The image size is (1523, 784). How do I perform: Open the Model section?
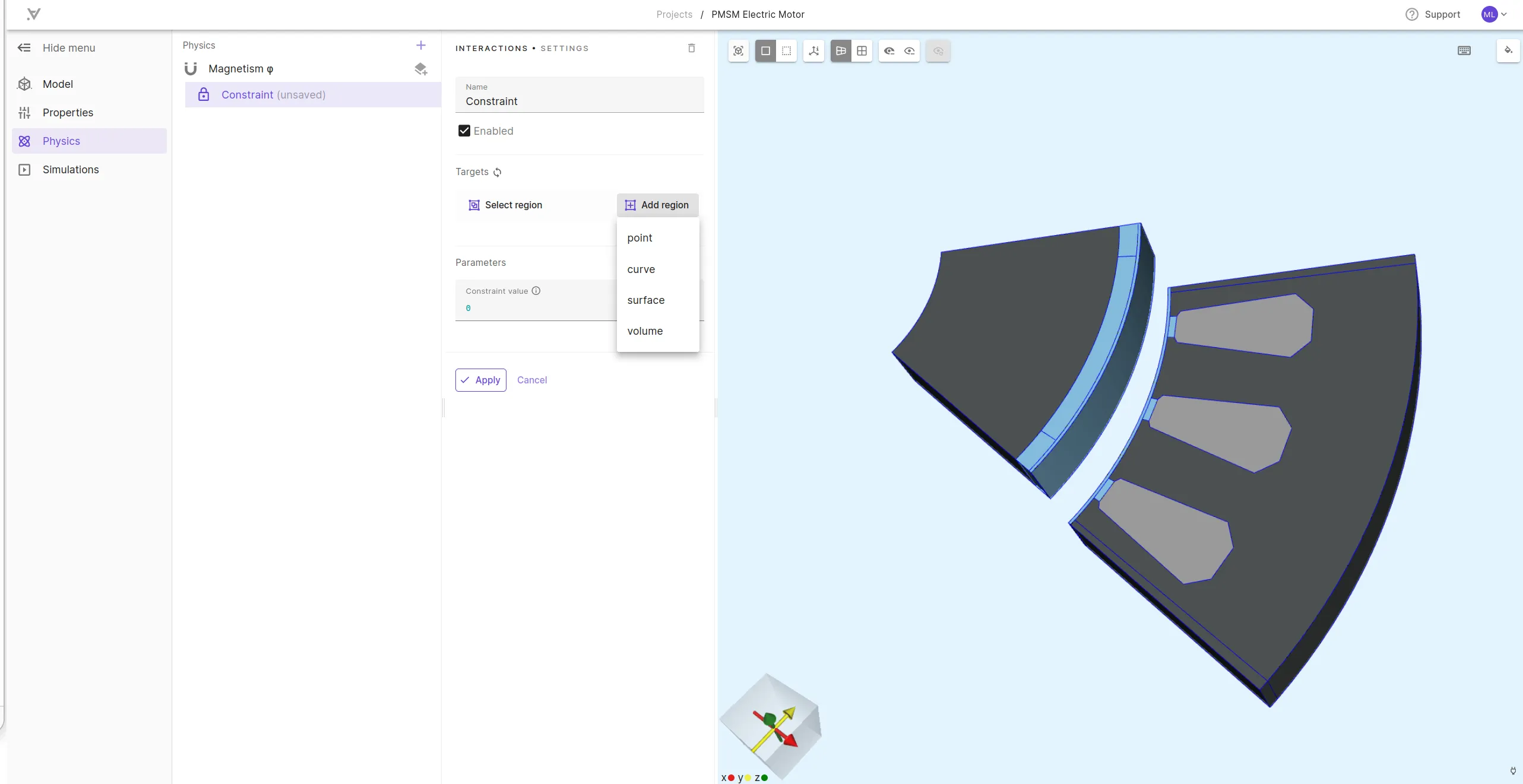[89, 84]
